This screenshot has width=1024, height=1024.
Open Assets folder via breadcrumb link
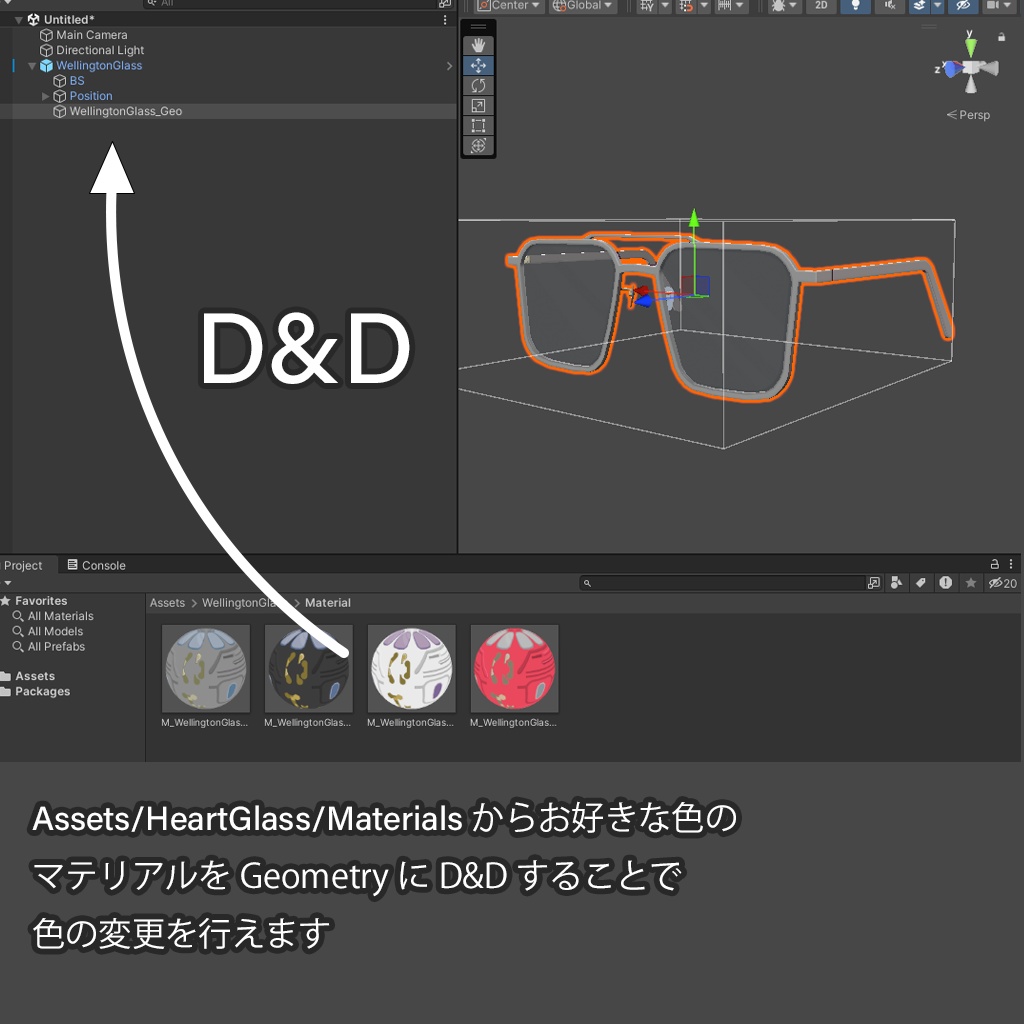point(167,603)
